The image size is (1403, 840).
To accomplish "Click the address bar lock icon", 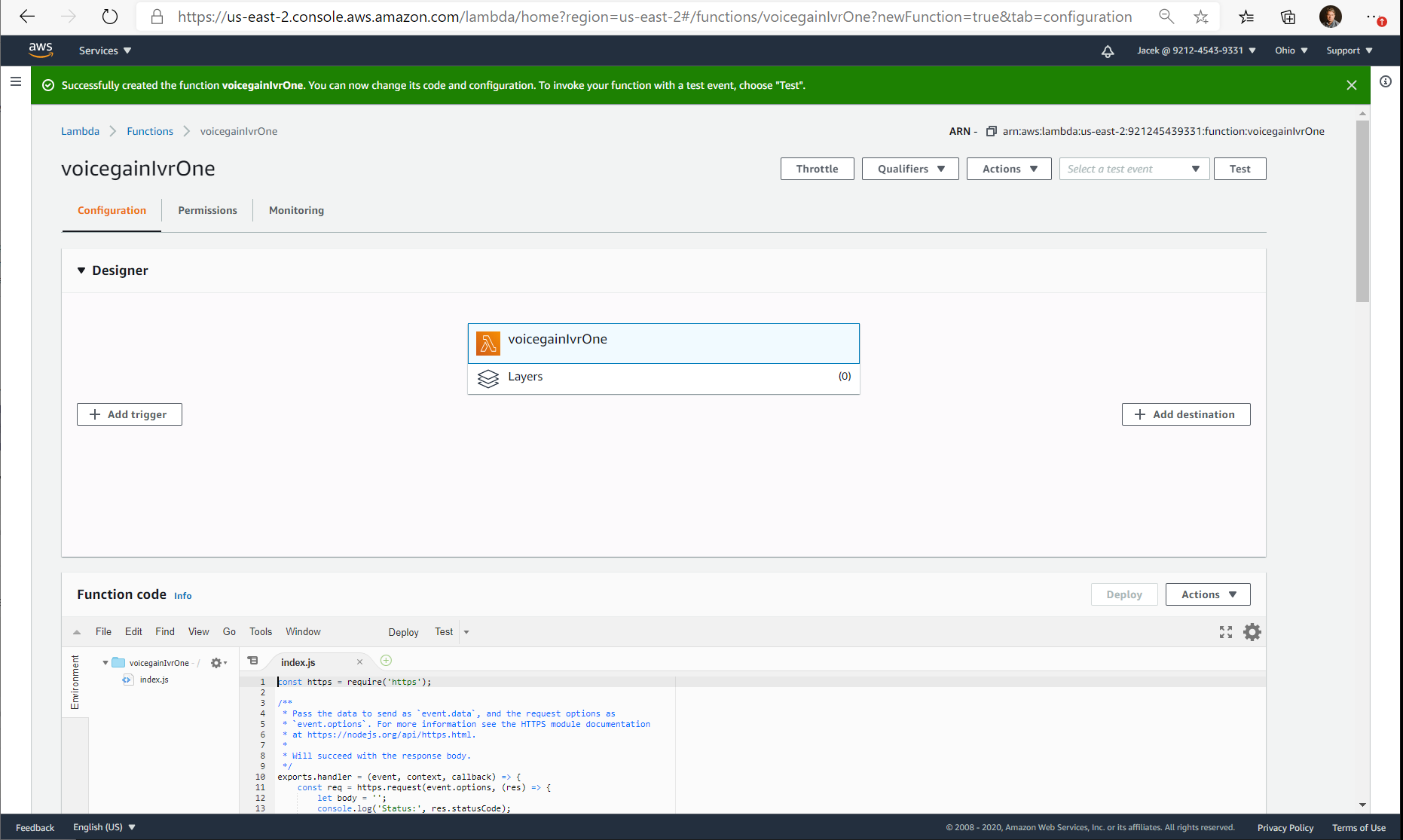I will tap(157, 17).
